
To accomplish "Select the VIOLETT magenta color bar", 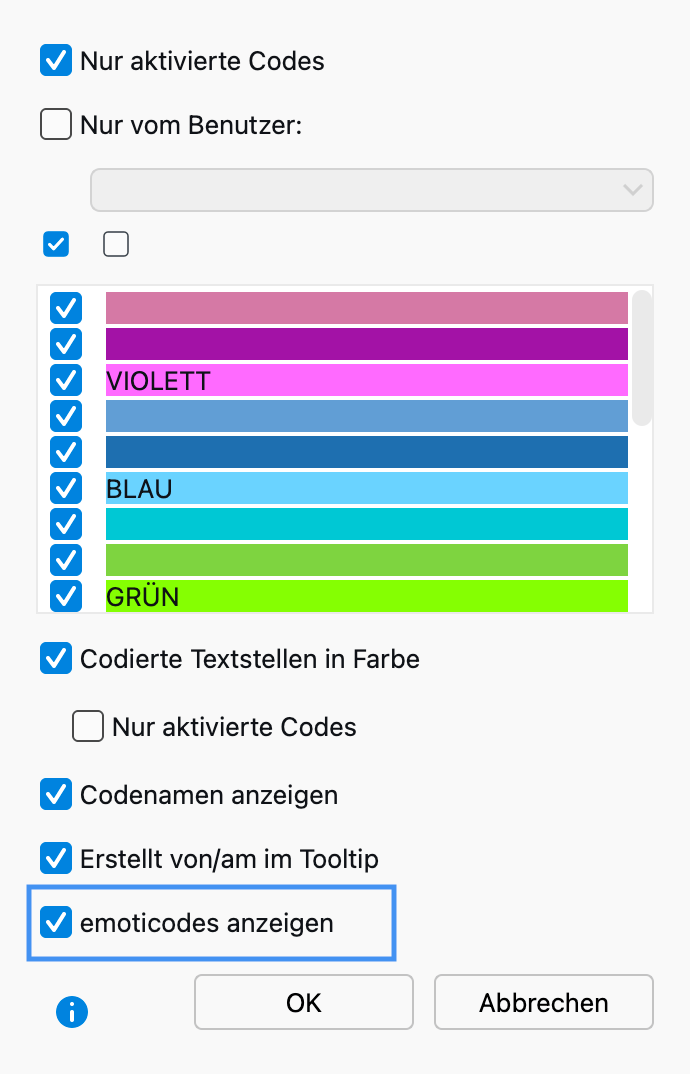I will click(x=366, y=380).
